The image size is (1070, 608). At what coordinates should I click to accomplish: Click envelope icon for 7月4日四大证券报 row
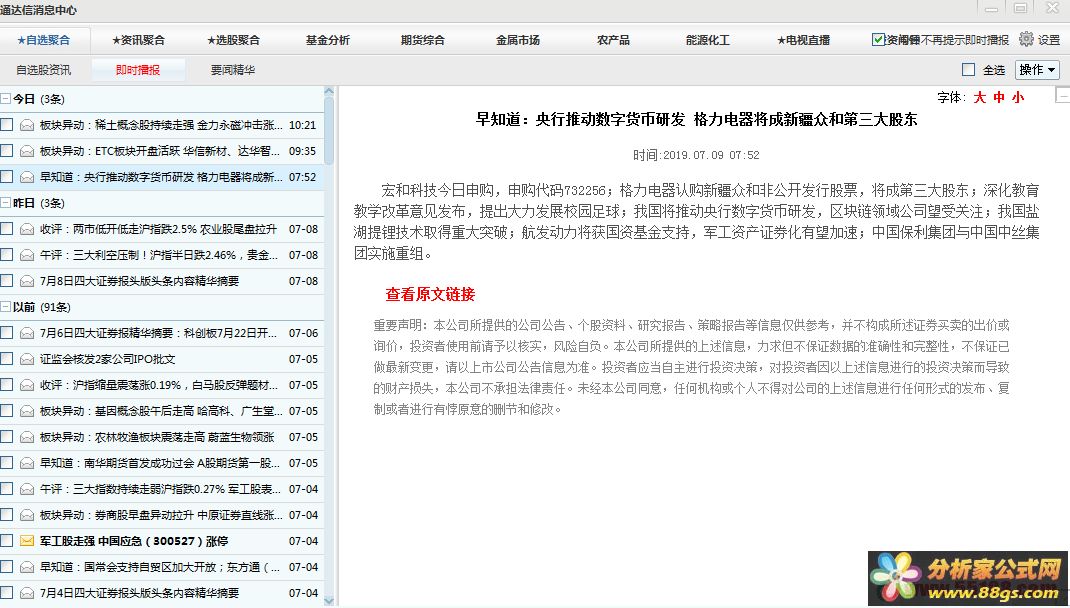[27, 593]
